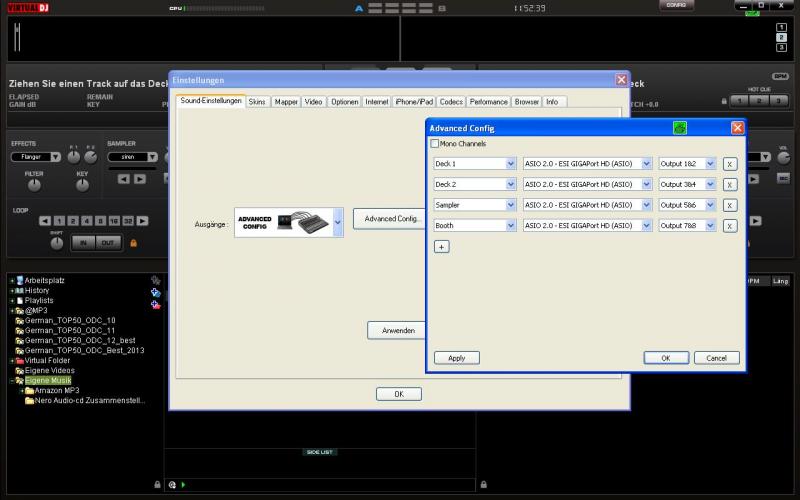Expand the Arbeitsplatz tree node
The image size is (800, 500).
click(12, 281)
